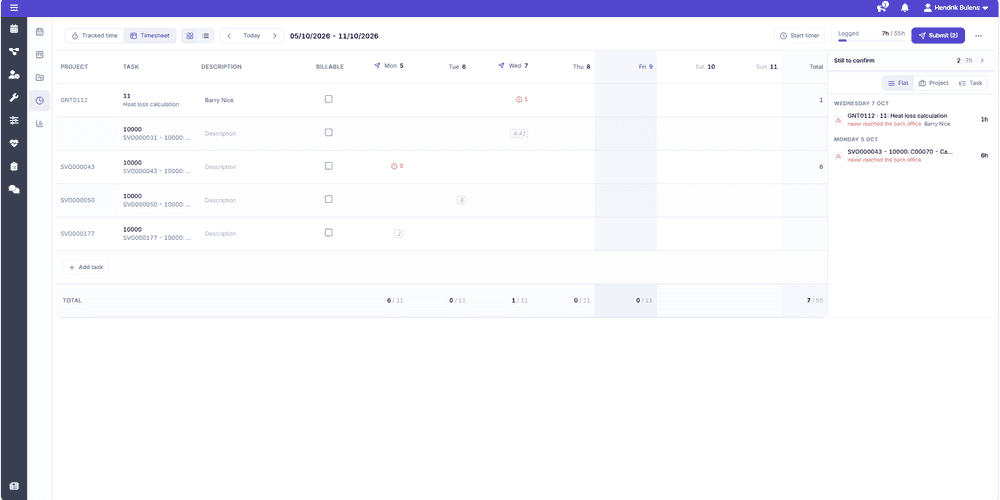Click the 8 draft entry on Tuesday

[461, 200]
